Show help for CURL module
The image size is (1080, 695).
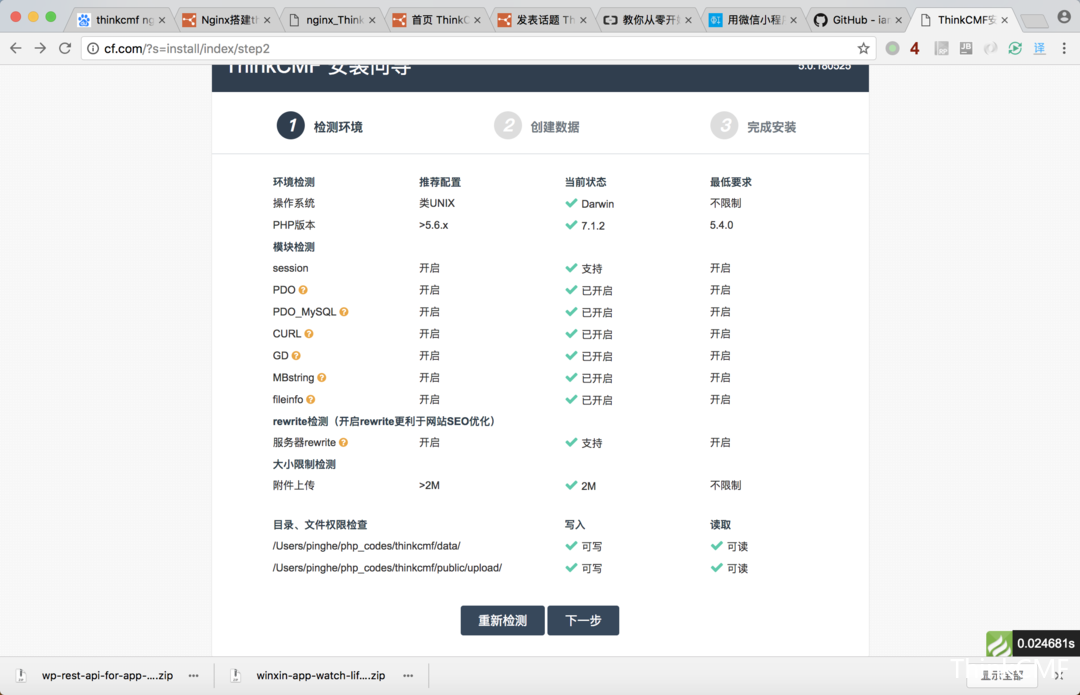coord(309,334)
